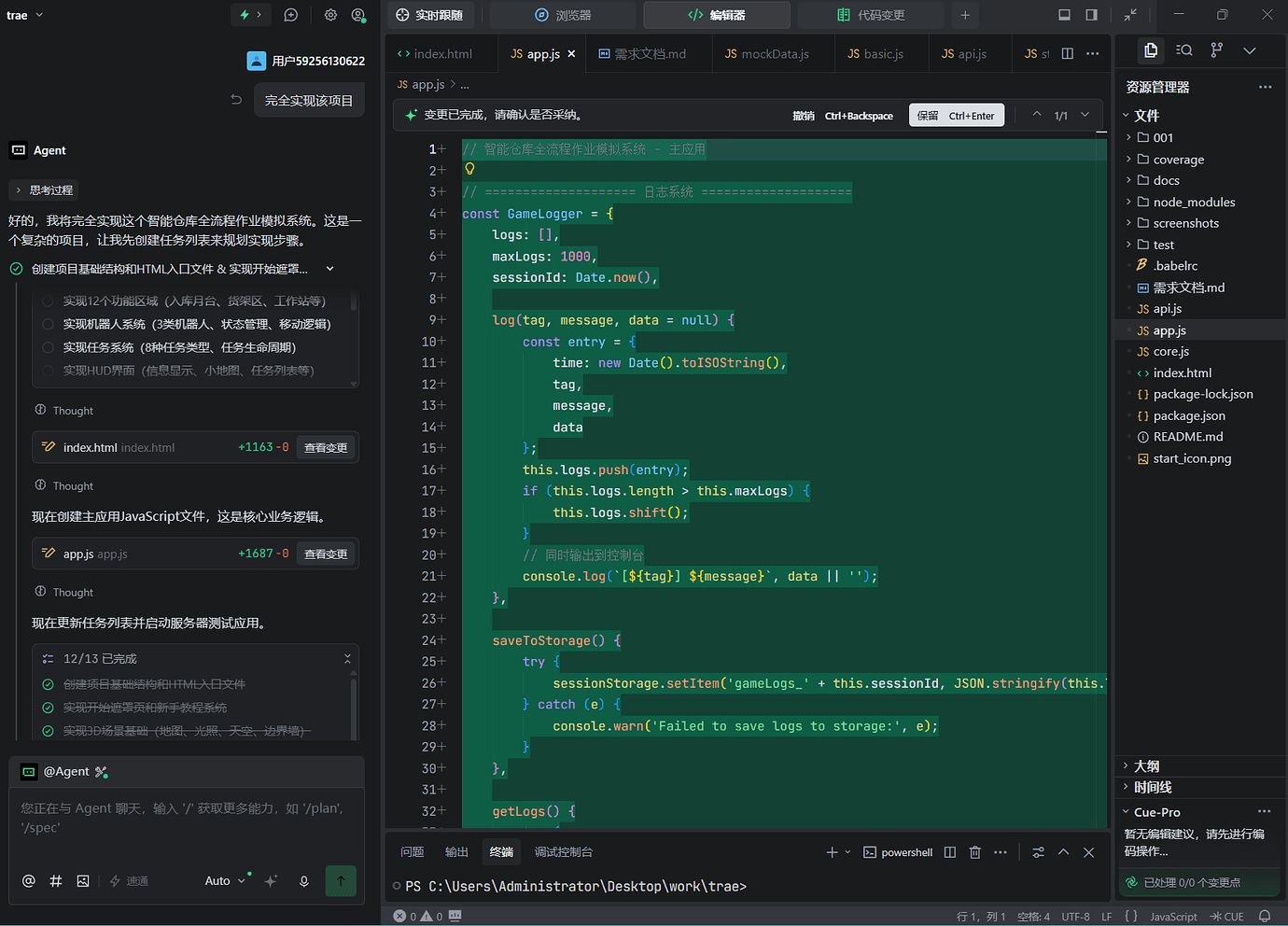Send message with green arrow button

[341, 880]
